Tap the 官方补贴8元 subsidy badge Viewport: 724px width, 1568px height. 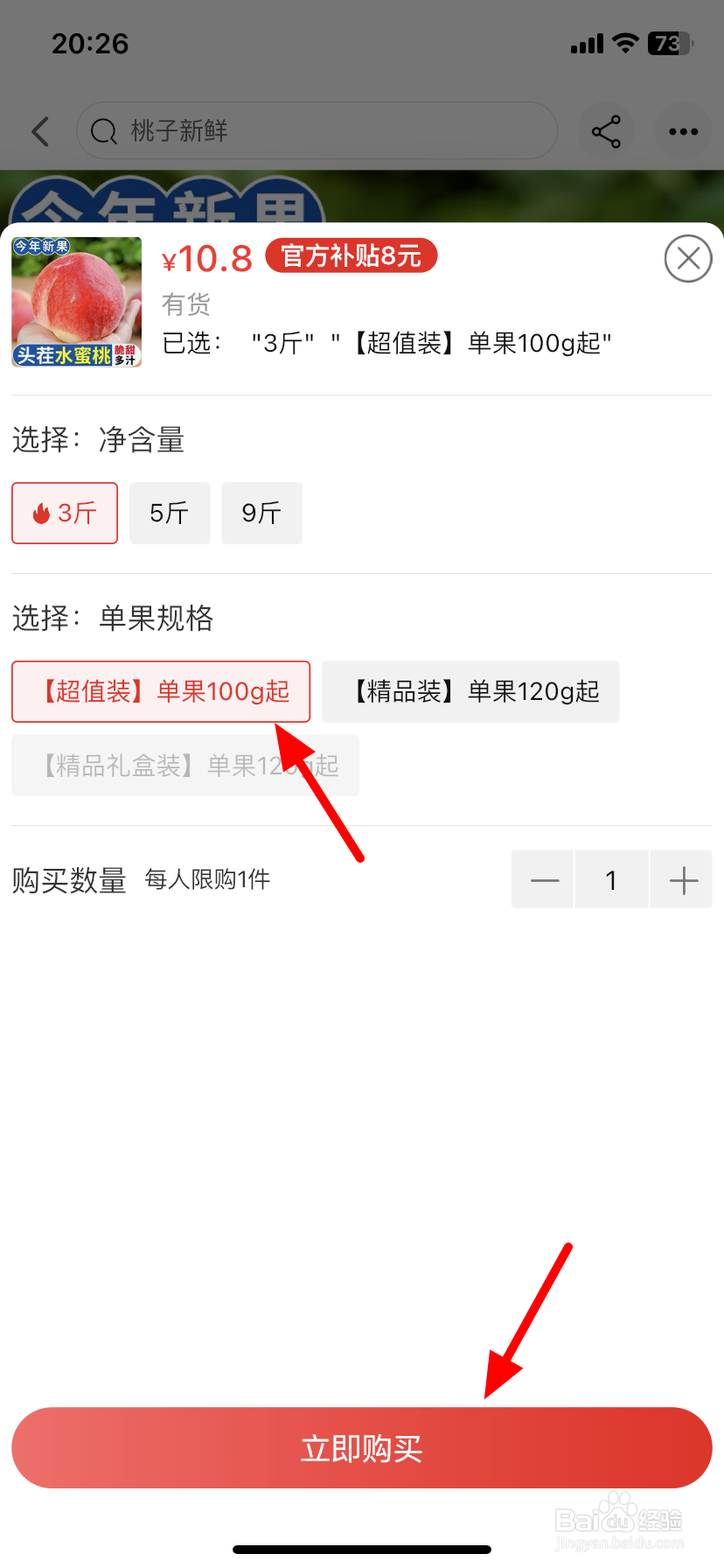352,255
